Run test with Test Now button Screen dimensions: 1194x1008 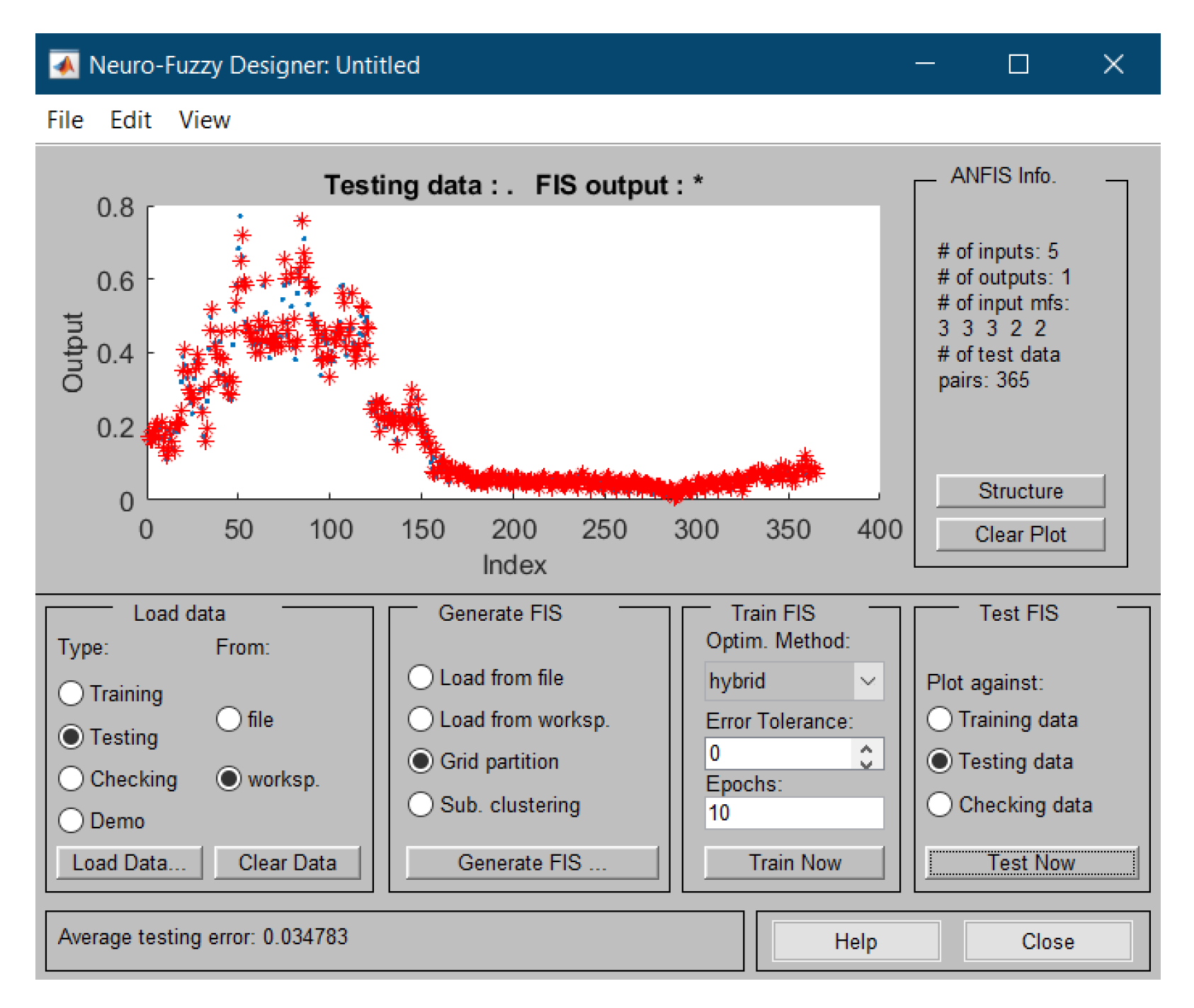[x=1032, y=862]
